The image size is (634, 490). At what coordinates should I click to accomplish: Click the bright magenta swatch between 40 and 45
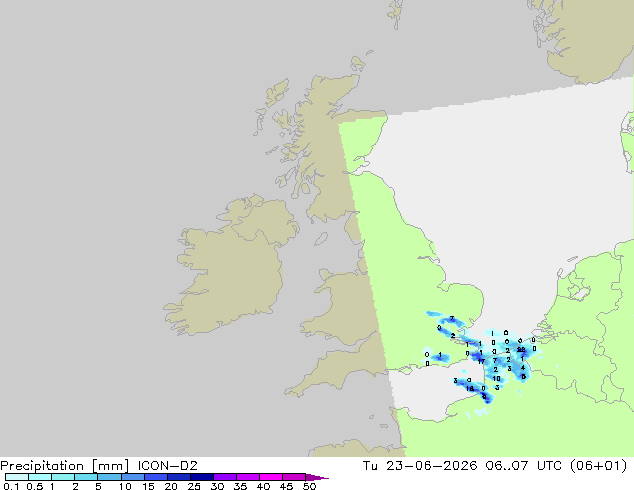tap(271, 477)
